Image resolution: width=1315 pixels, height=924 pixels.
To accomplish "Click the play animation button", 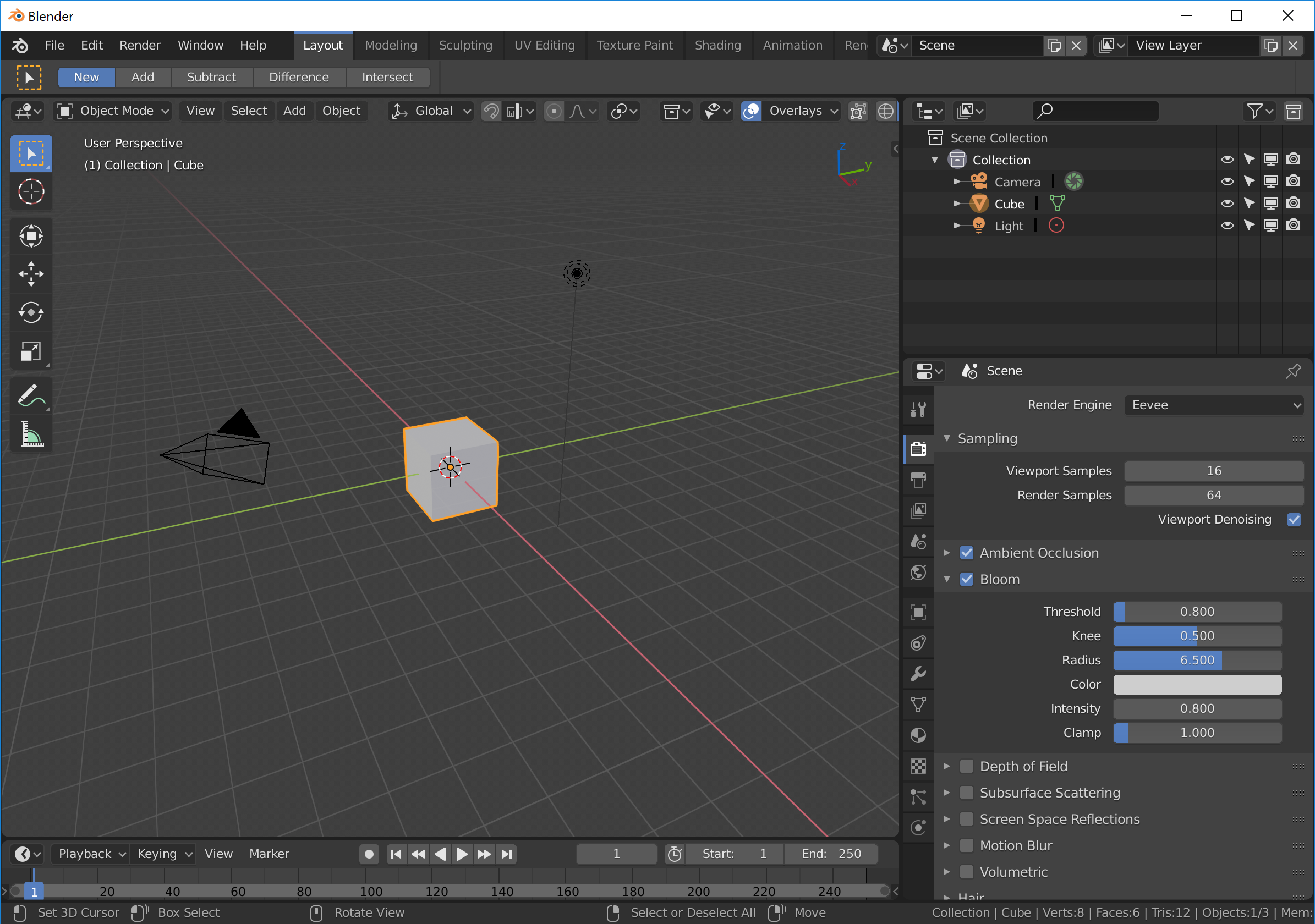I will (462, 854).
